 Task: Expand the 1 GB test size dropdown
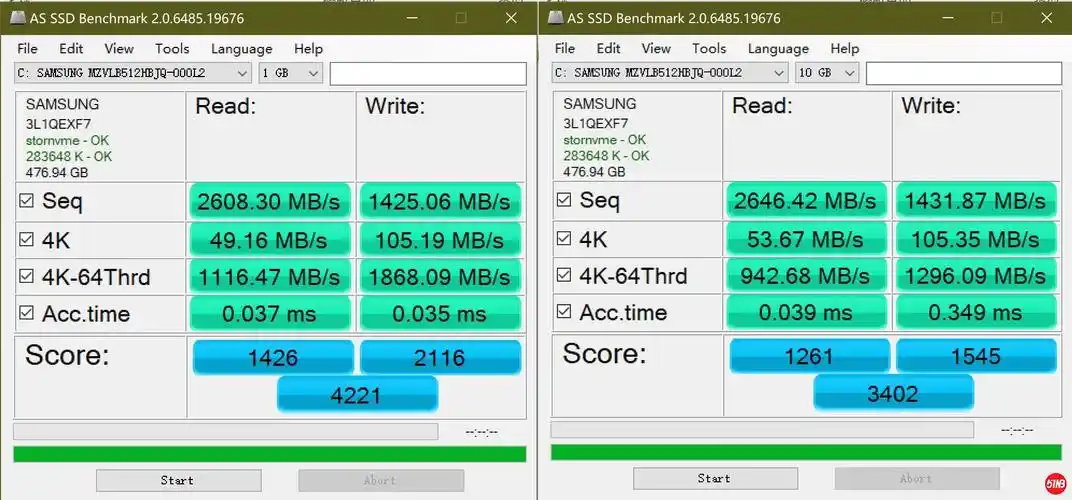click(x=313, y=73)
